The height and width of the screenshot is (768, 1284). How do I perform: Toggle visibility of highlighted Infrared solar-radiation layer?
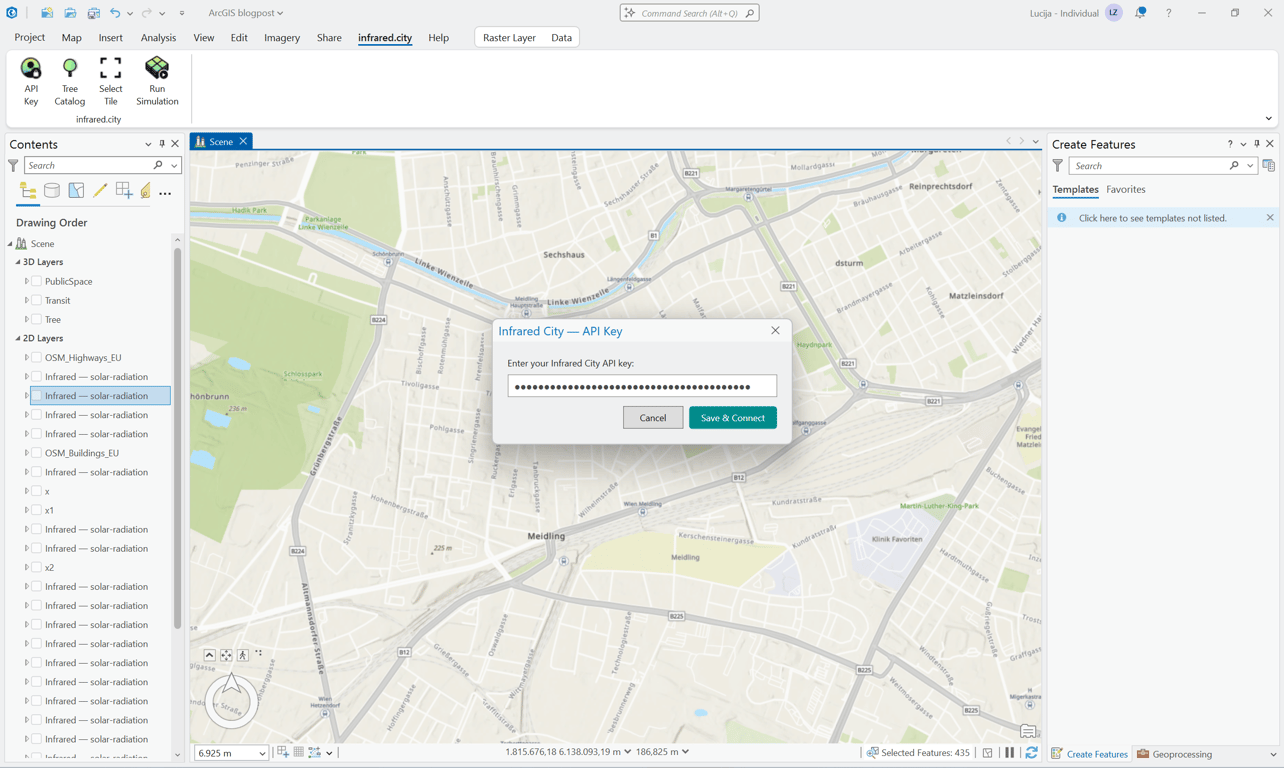[x=37, y=396]
